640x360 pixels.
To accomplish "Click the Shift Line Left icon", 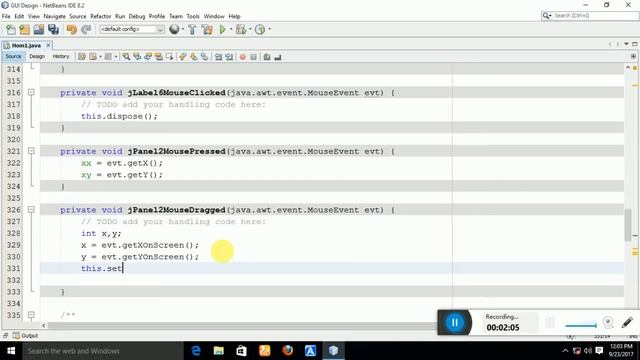I will (218, 57).
